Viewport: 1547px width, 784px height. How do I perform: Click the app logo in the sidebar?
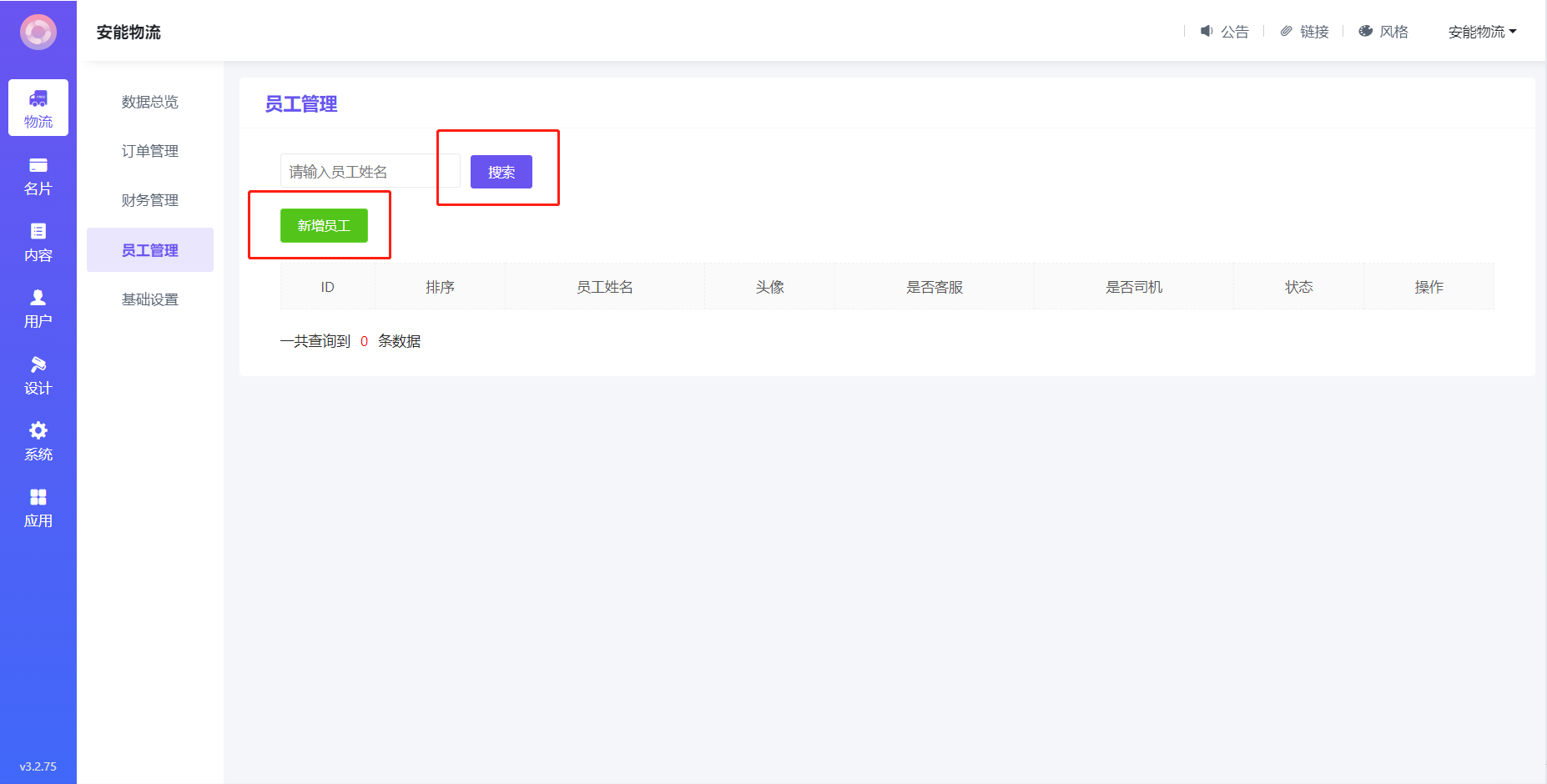[38, 33]
